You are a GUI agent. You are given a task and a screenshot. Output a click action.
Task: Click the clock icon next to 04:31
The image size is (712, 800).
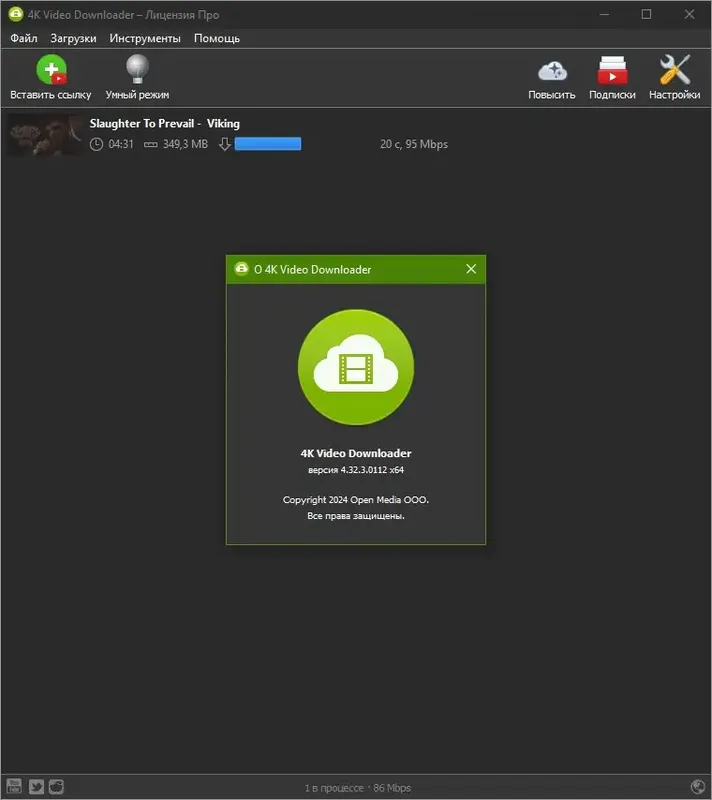click(96, 144)
